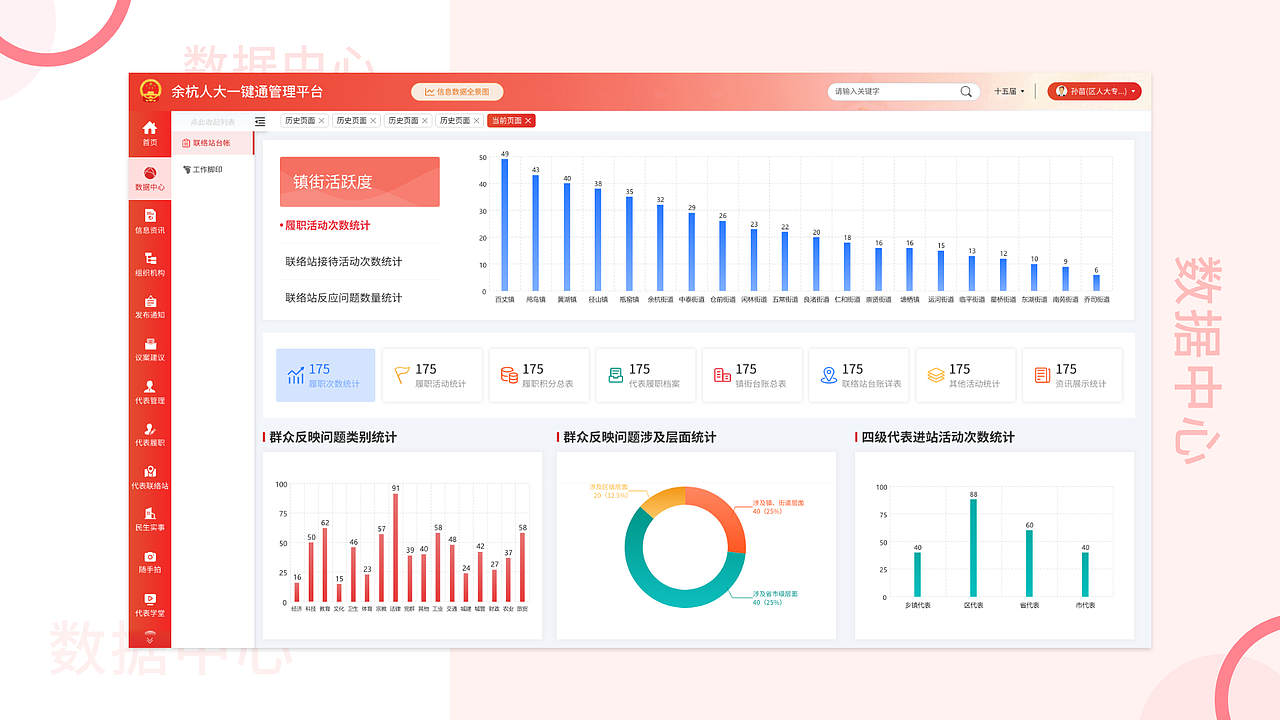Open 代表学堂 sidebar section

tap(150, 604)
